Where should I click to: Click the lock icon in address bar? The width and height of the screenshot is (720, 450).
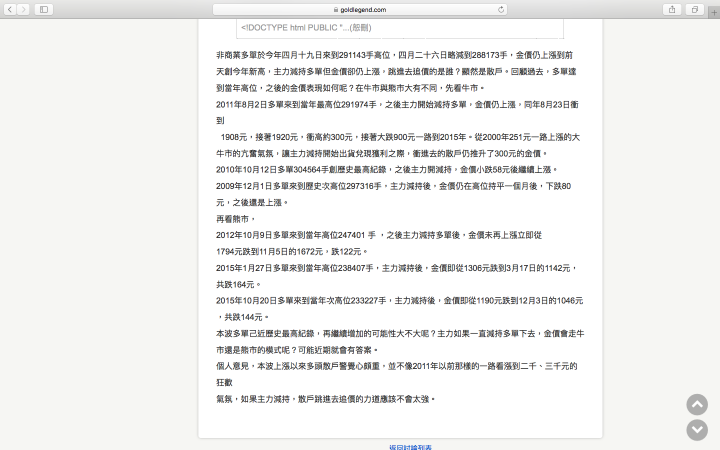click(336, 9)
